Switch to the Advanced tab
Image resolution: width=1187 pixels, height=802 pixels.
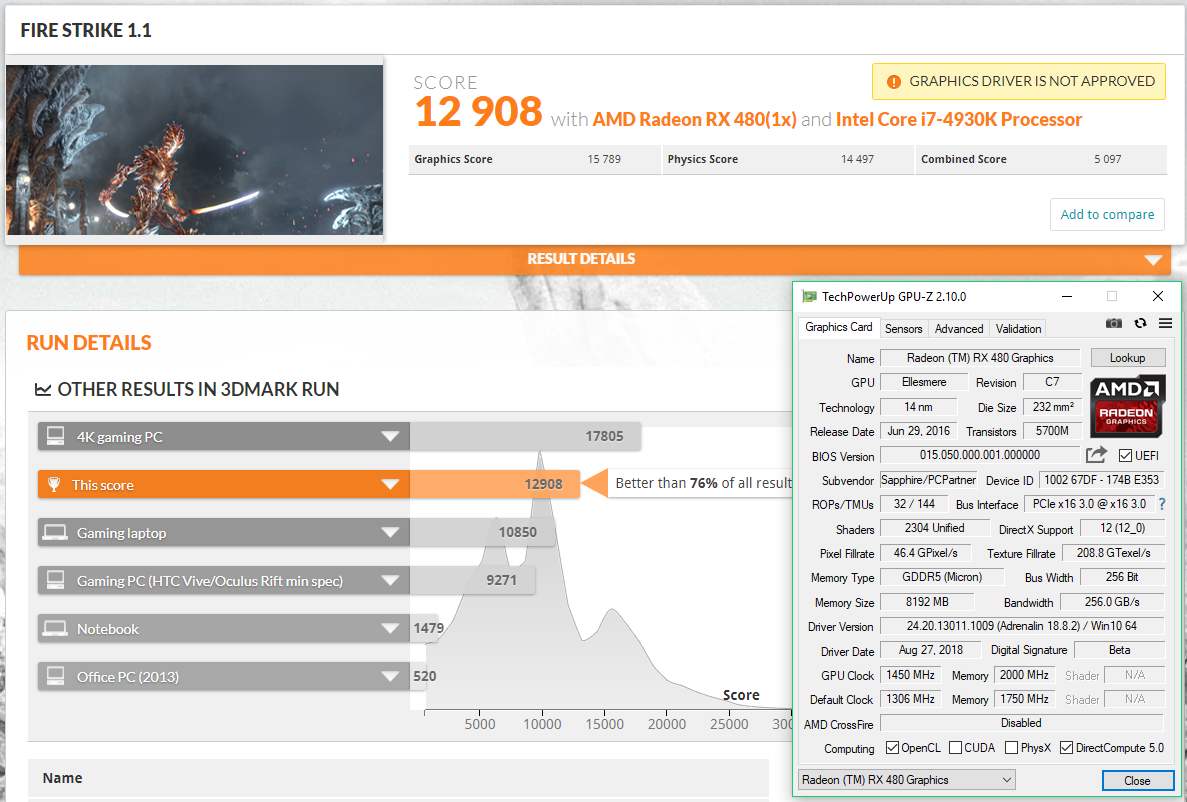pos(958,329)
